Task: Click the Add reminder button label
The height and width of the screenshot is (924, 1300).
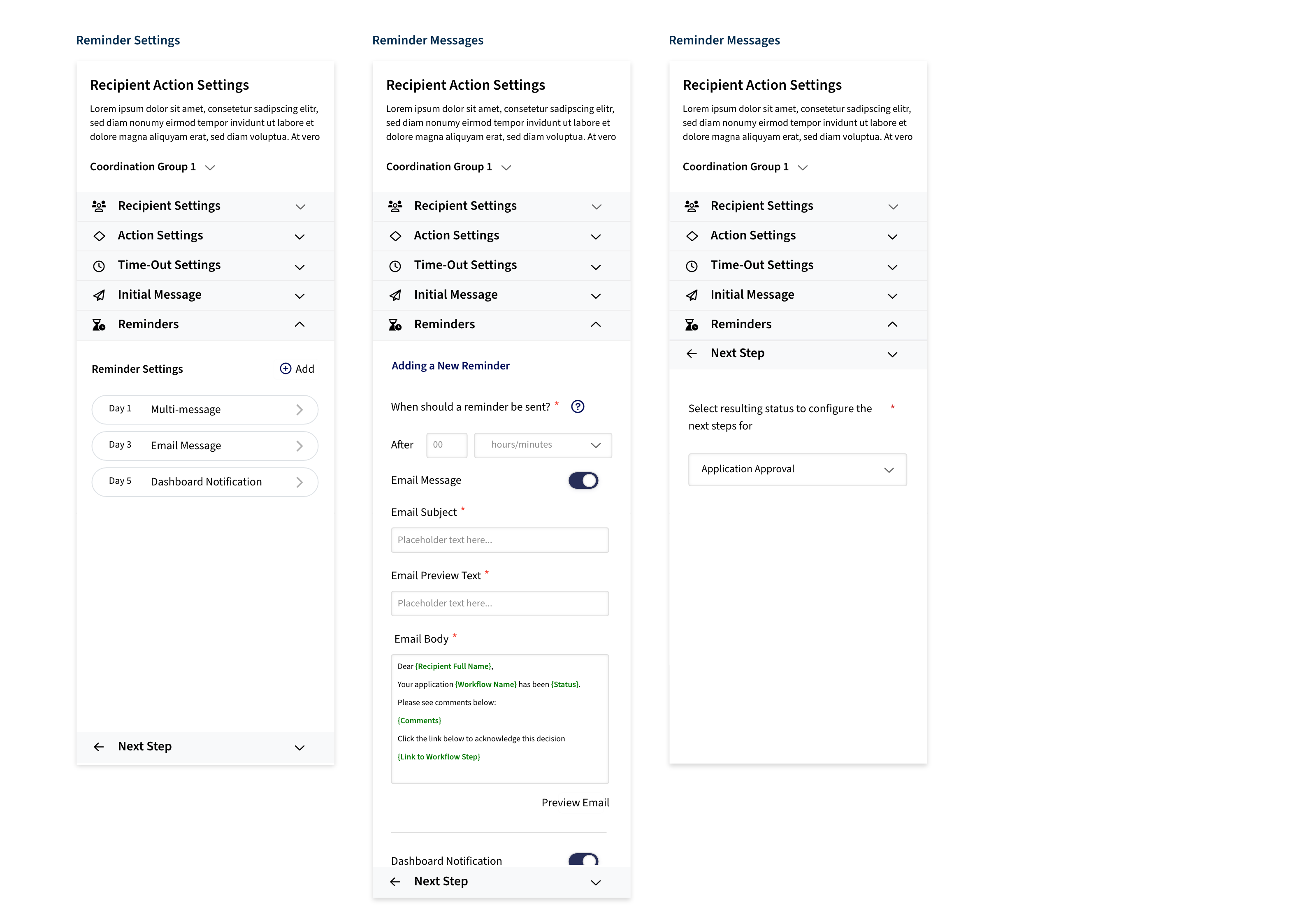Action: [304, 369]
